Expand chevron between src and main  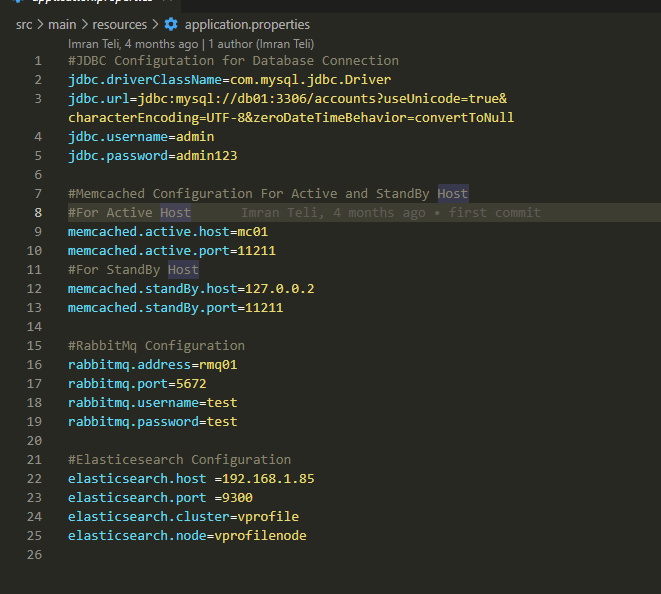click(x=40, y=24)
